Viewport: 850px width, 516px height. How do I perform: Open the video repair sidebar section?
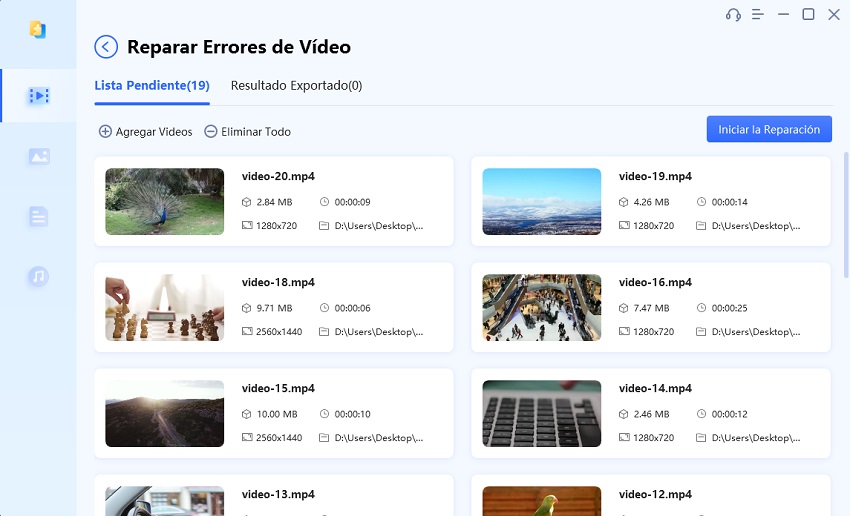[38, 96]
